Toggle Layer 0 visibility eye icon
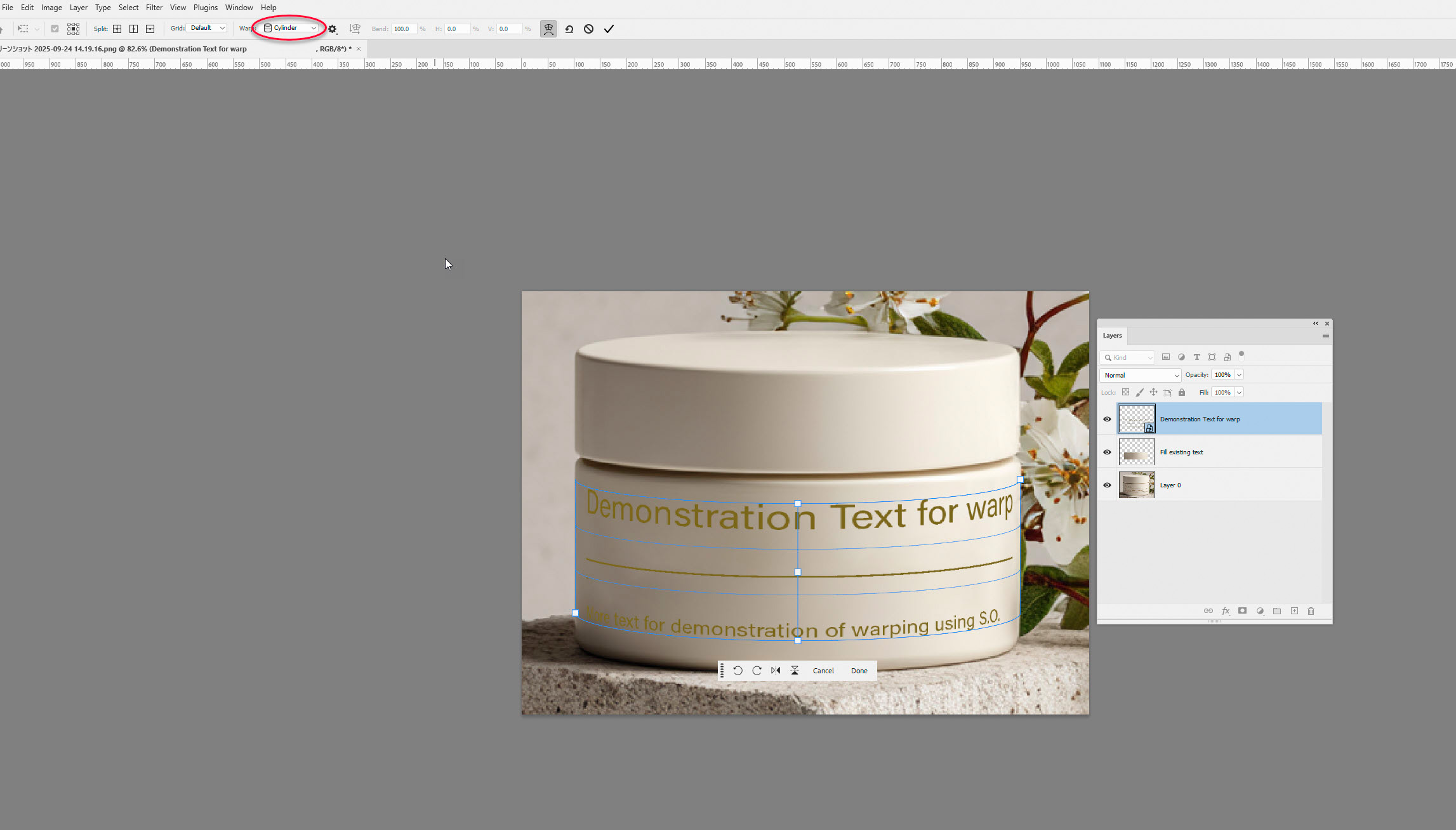 tap(1107, 485)
